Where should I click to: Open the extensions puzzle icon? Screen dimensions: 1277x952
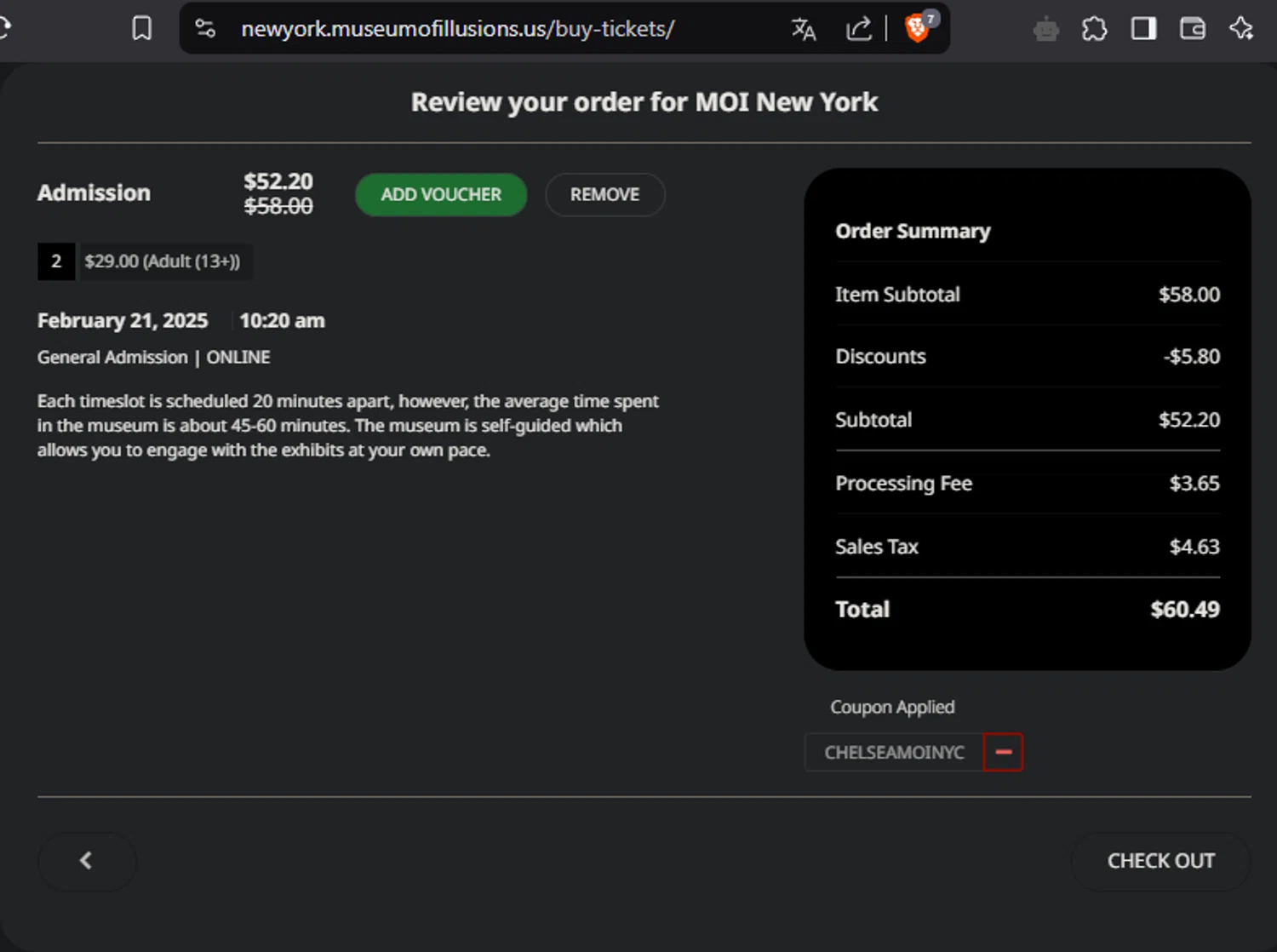(x=1094, y=29)
